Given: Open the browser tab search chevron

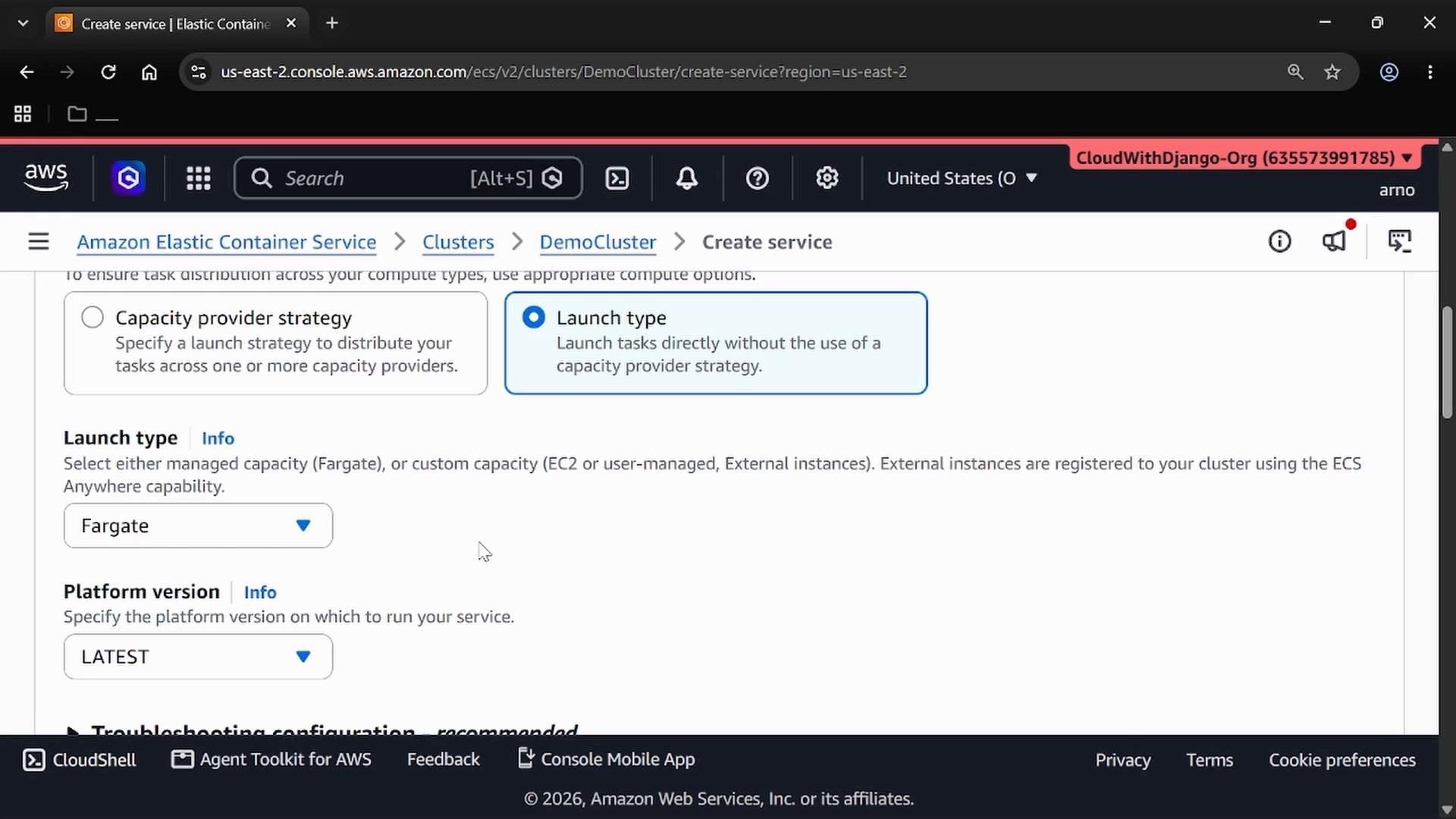Looking at the screenshot, I should (x=23, y=24).
